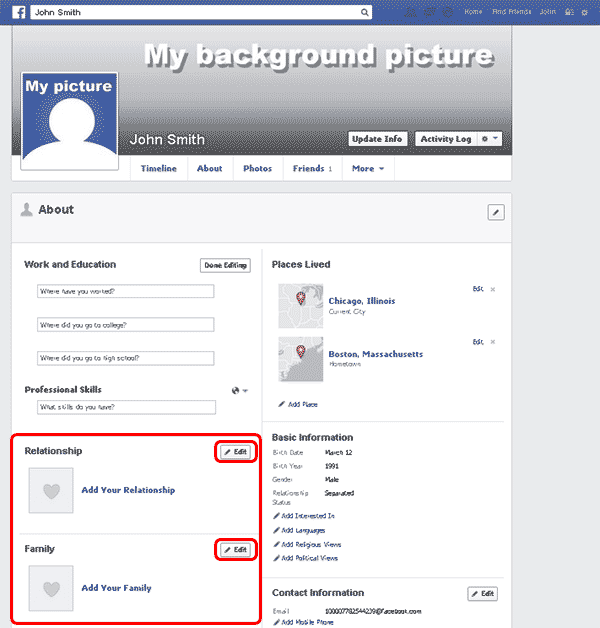Click Add Your Family link
600x628 pixels.
(x=117, y=588)
